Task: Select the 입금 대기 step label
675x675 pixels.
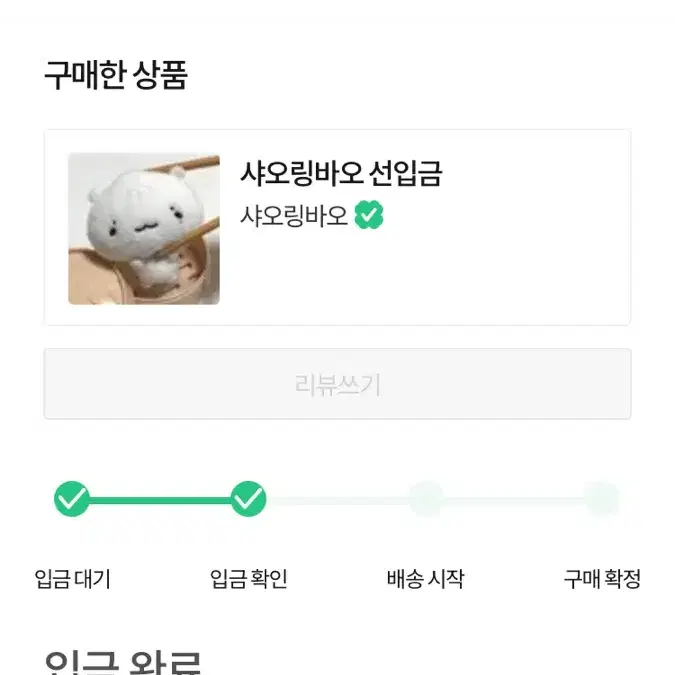Action: click(72, 579)
